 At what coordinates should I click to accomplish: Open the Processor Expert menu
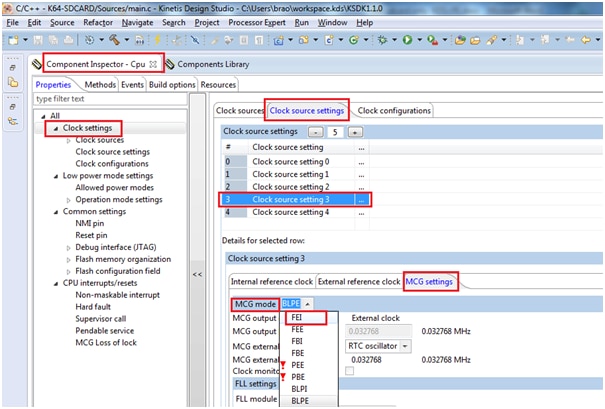[x=259, y=22]
